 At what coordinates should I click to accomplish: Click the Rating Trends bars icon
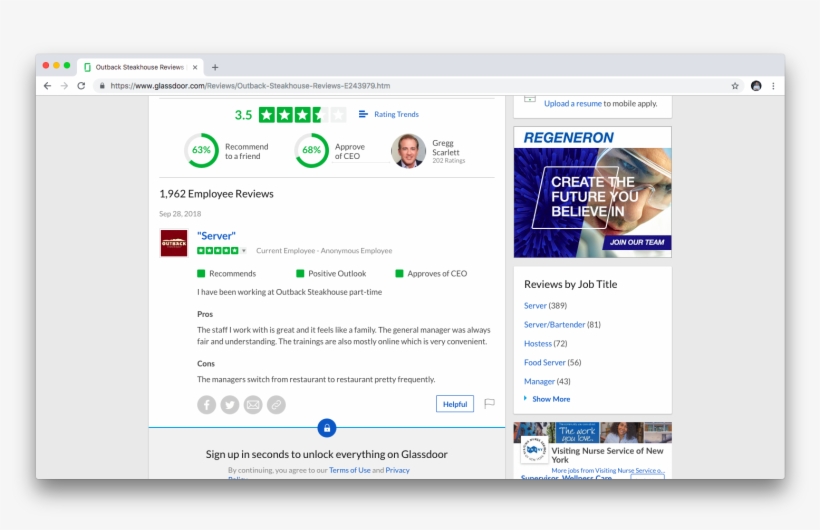[363, 114]
